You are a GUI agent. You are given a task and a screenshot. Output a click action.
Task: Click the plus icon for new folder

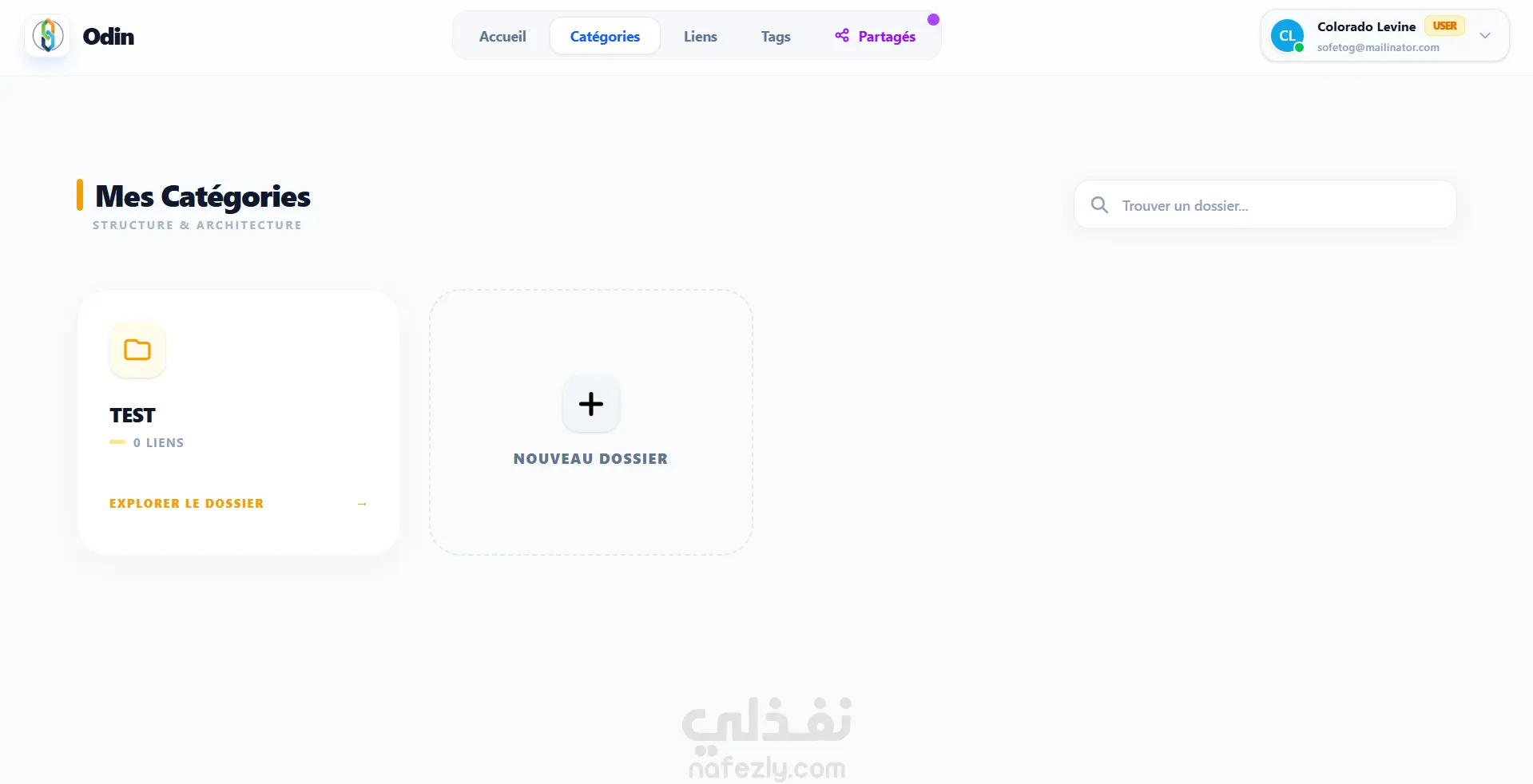pyautogui.click(x=591, y=404)
